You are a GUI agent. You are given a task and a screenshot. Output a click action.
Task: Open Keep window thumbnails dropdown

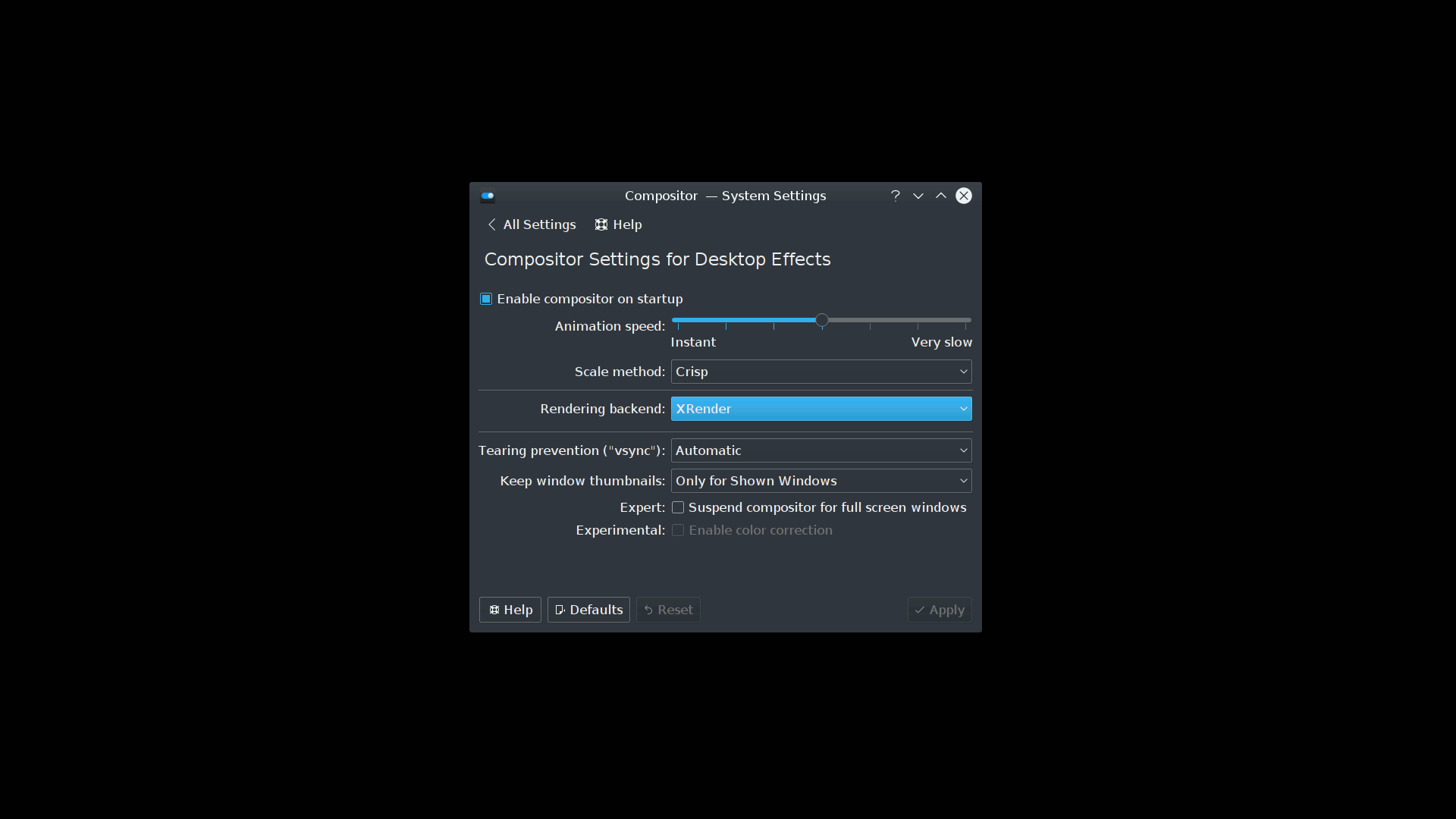[821, 481]
